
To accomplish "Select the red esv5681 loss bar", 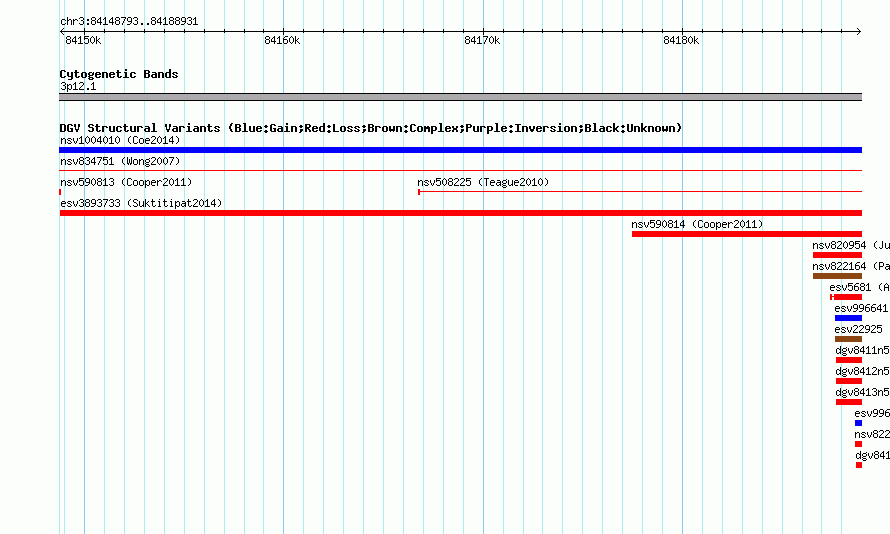I will (x=846, y=297).
